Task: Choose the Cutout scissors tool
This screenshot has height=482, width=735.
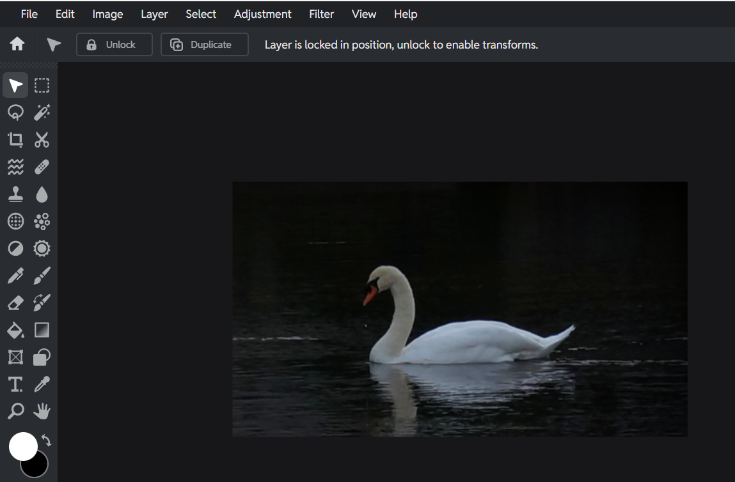Action: tap(42, 140)
